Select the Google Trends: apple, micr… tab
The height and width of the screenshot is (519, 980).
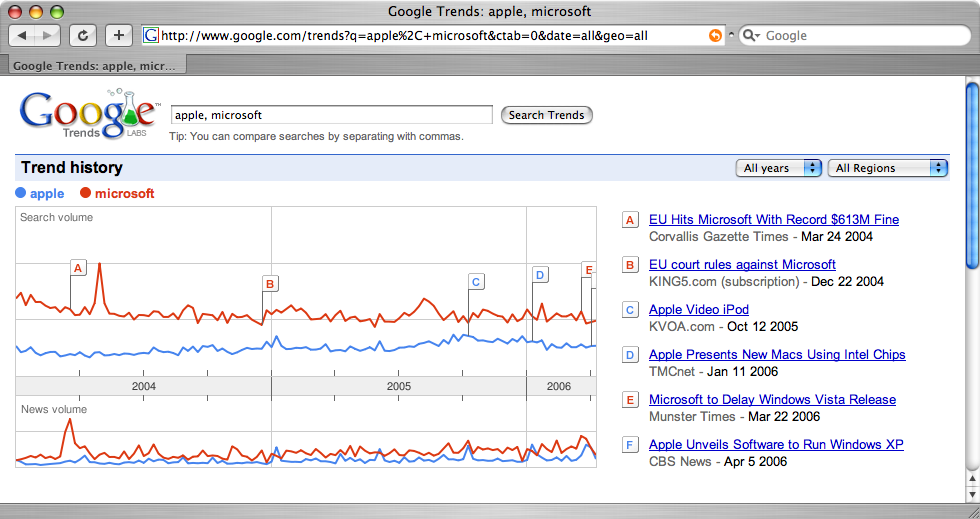point(94,66)
